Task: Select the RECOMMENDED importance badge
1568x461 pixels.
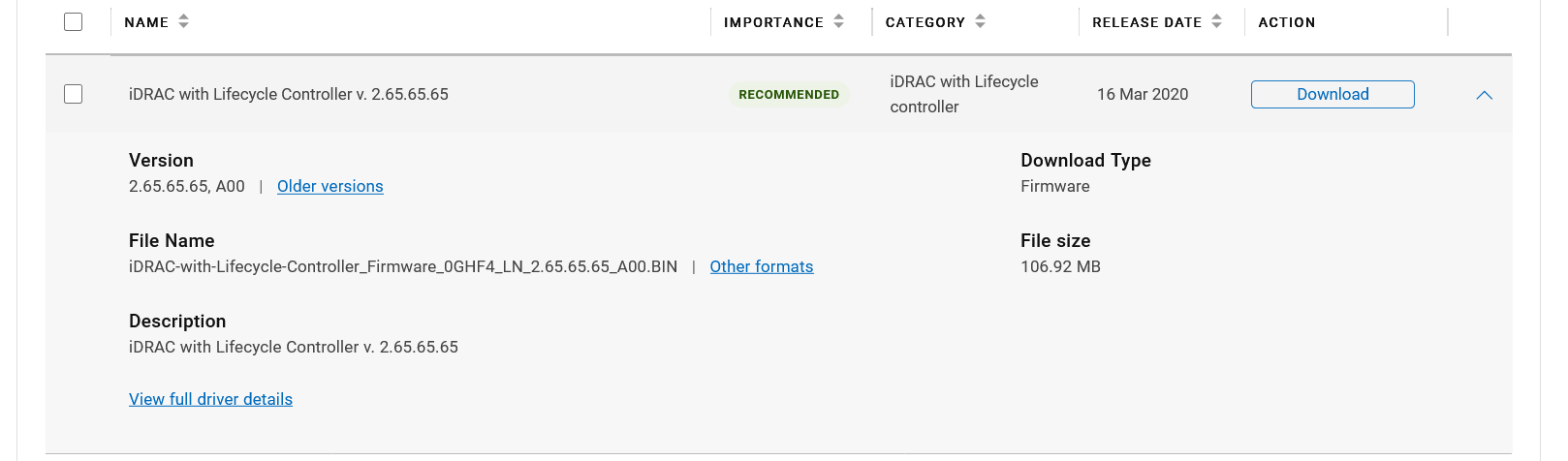Action: (789, 94)
